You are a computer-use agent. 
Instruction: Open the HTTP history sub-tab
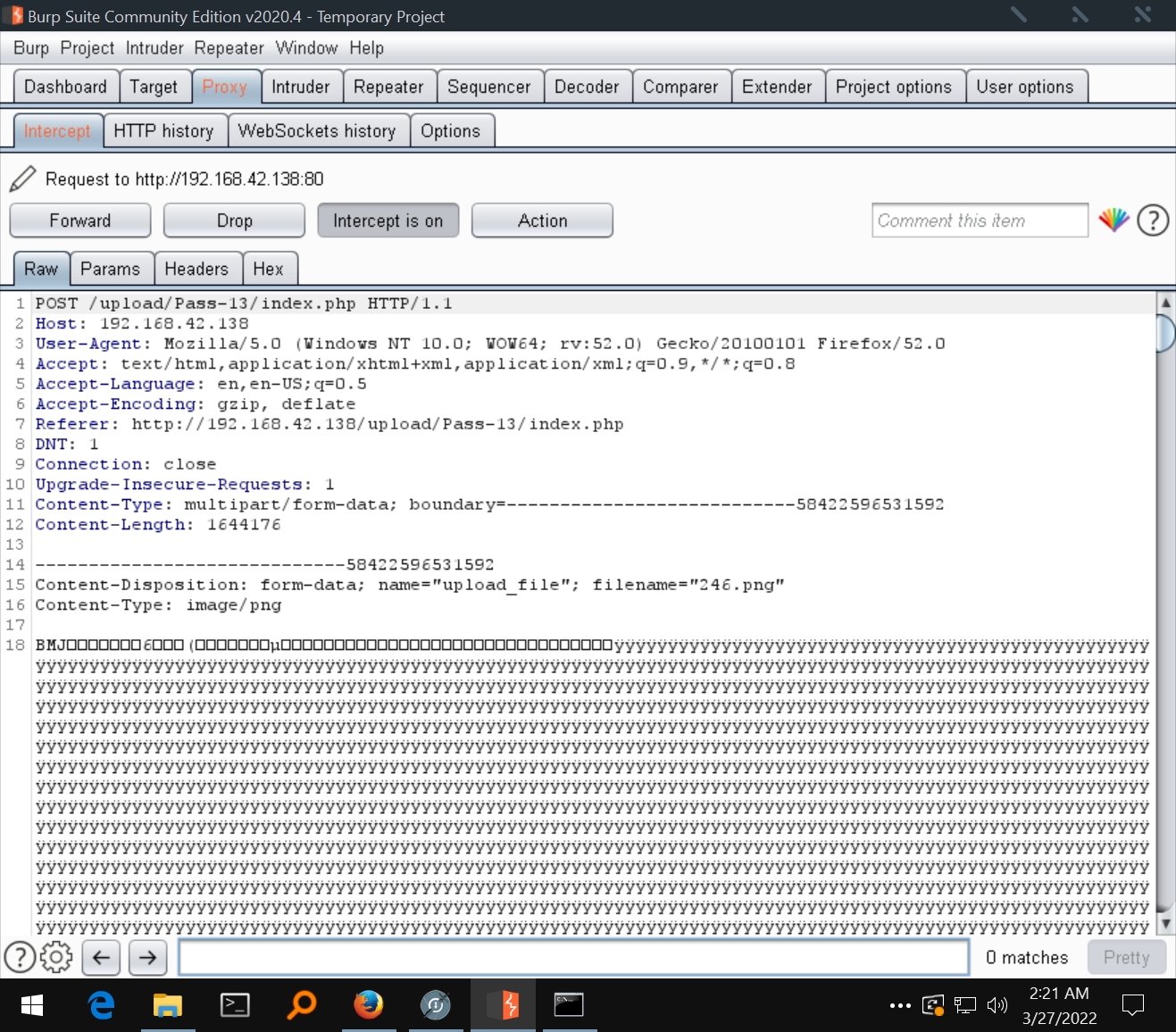click(x=164, y=131)
